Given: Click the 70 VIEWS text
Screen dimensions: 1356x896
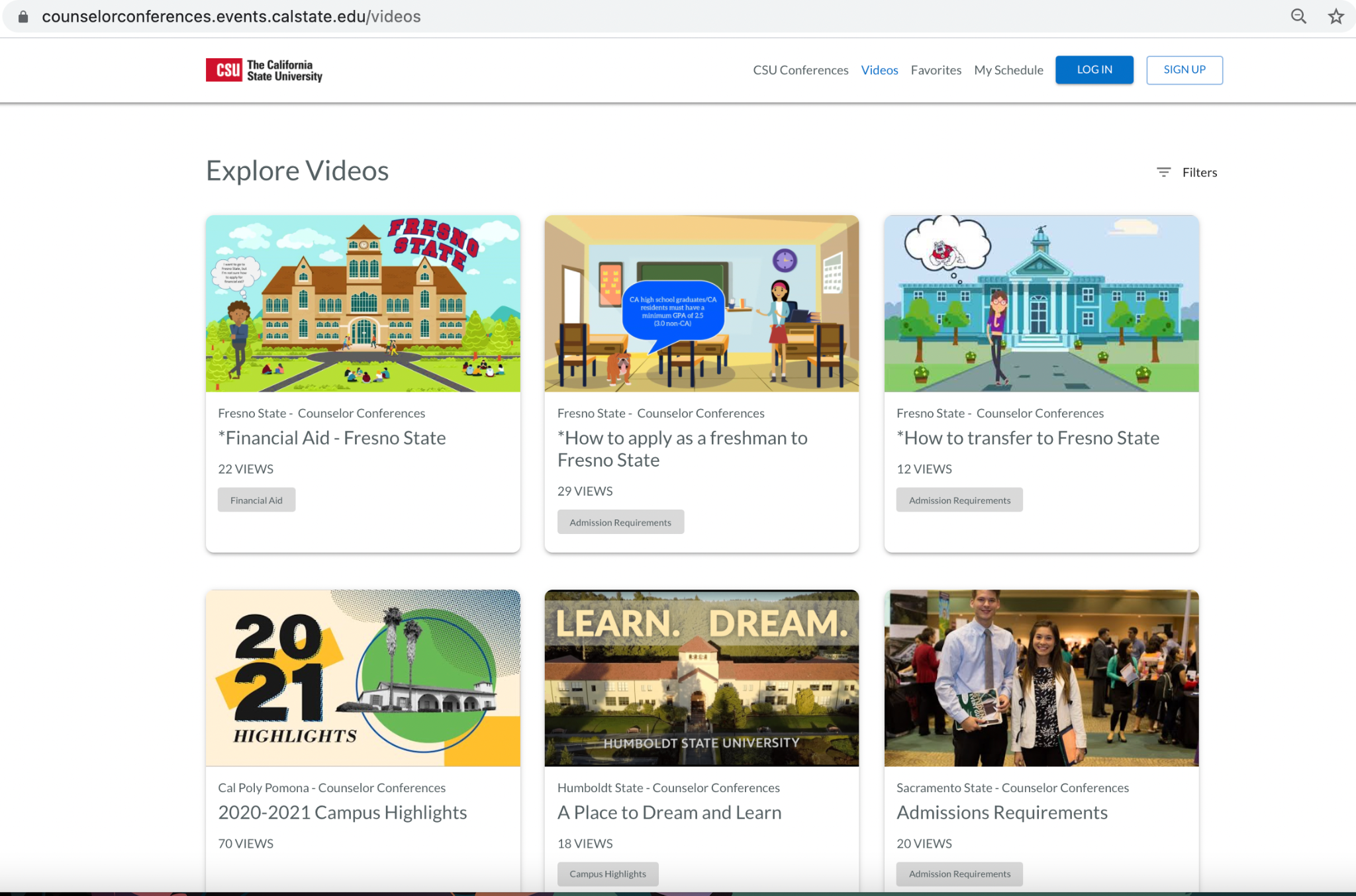Looking at the screenshot, I should point(246,844).
